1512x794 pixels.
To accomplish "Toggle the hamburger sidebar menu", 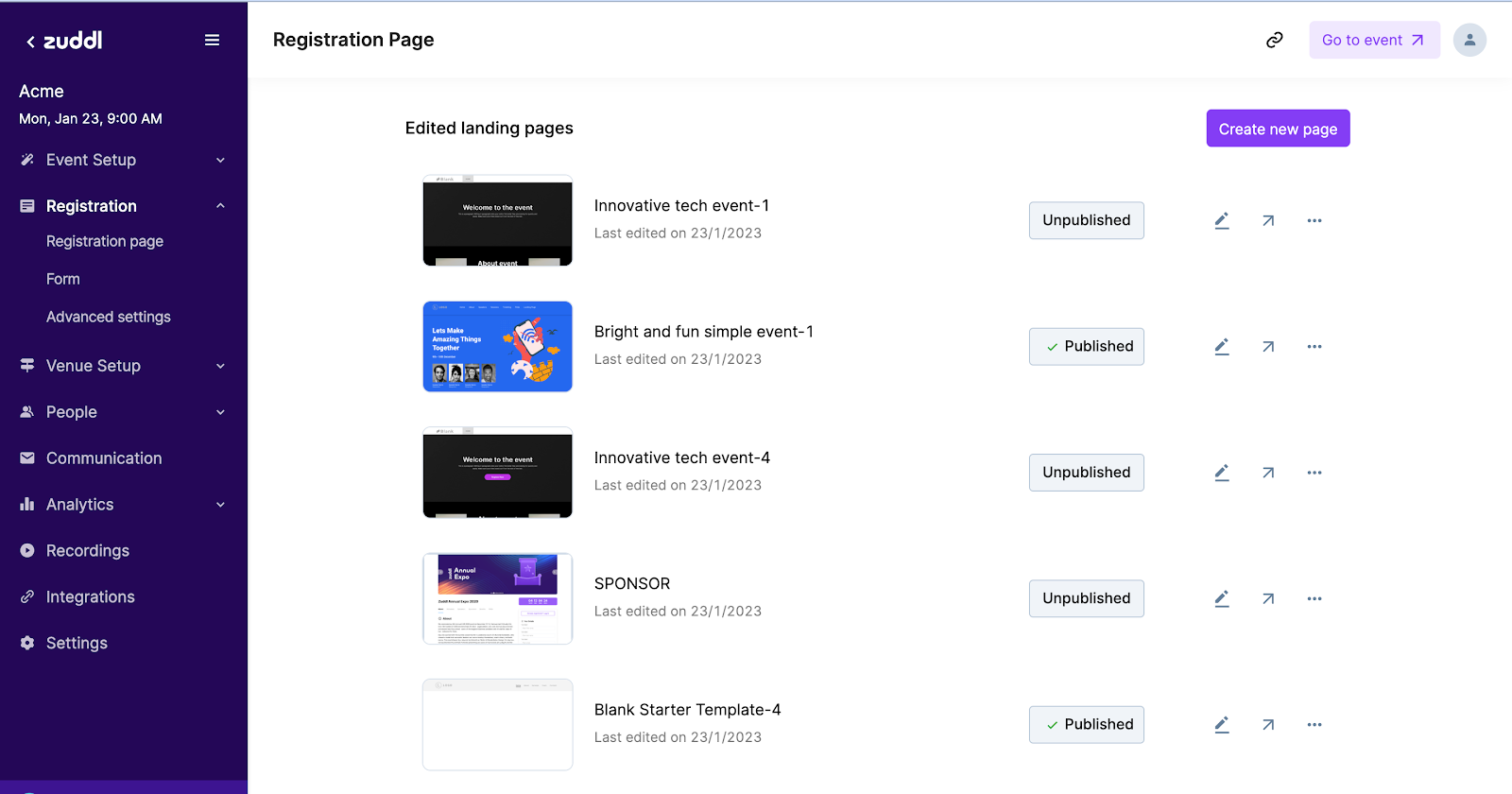I will click(212, 40).
